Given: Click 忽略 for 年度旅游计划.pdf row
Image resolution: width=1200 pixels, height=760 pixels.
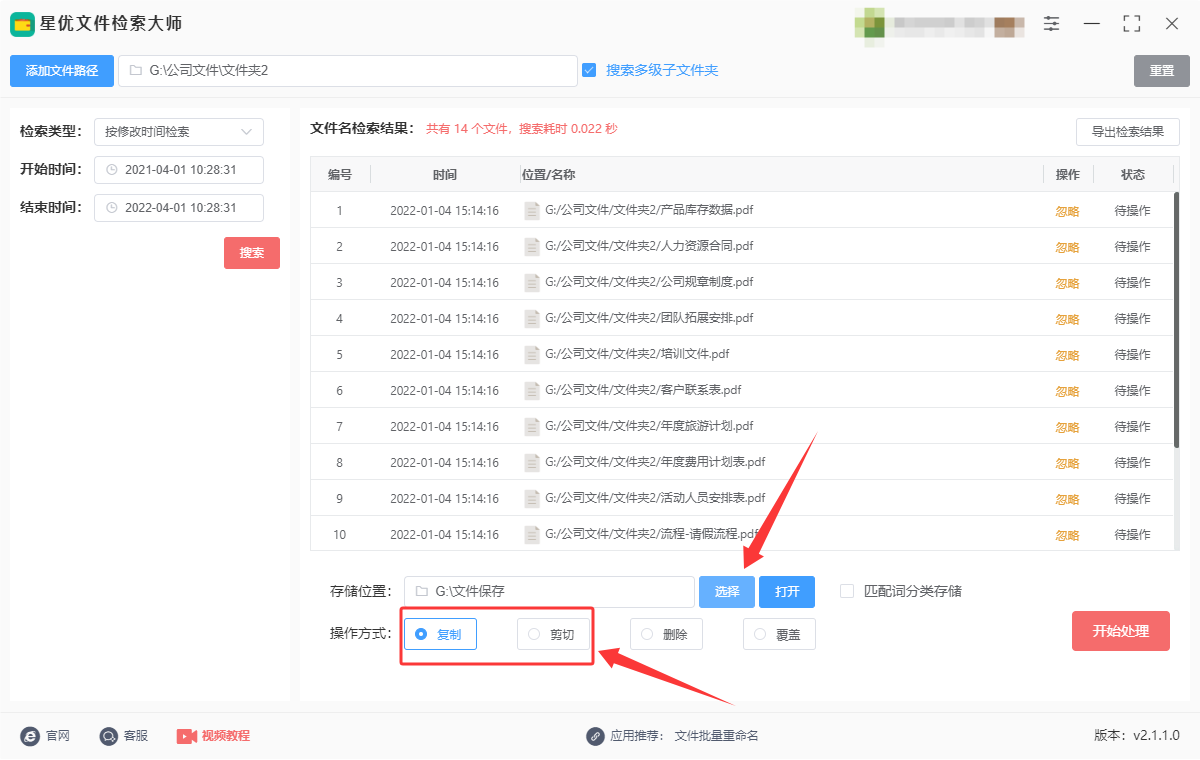Looking at the screenshot, I should (x=1068, y=427).
